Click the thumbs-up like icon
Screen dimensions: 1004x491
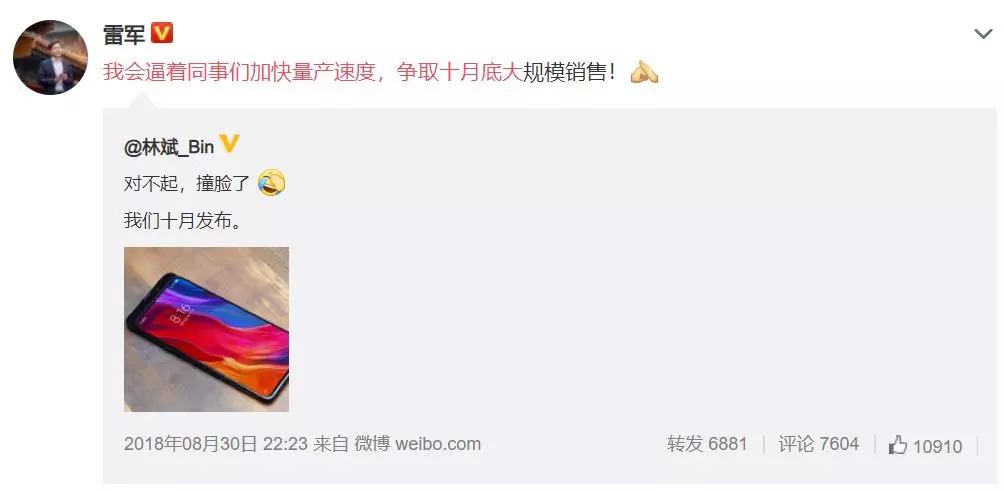(x=898, y=445)
